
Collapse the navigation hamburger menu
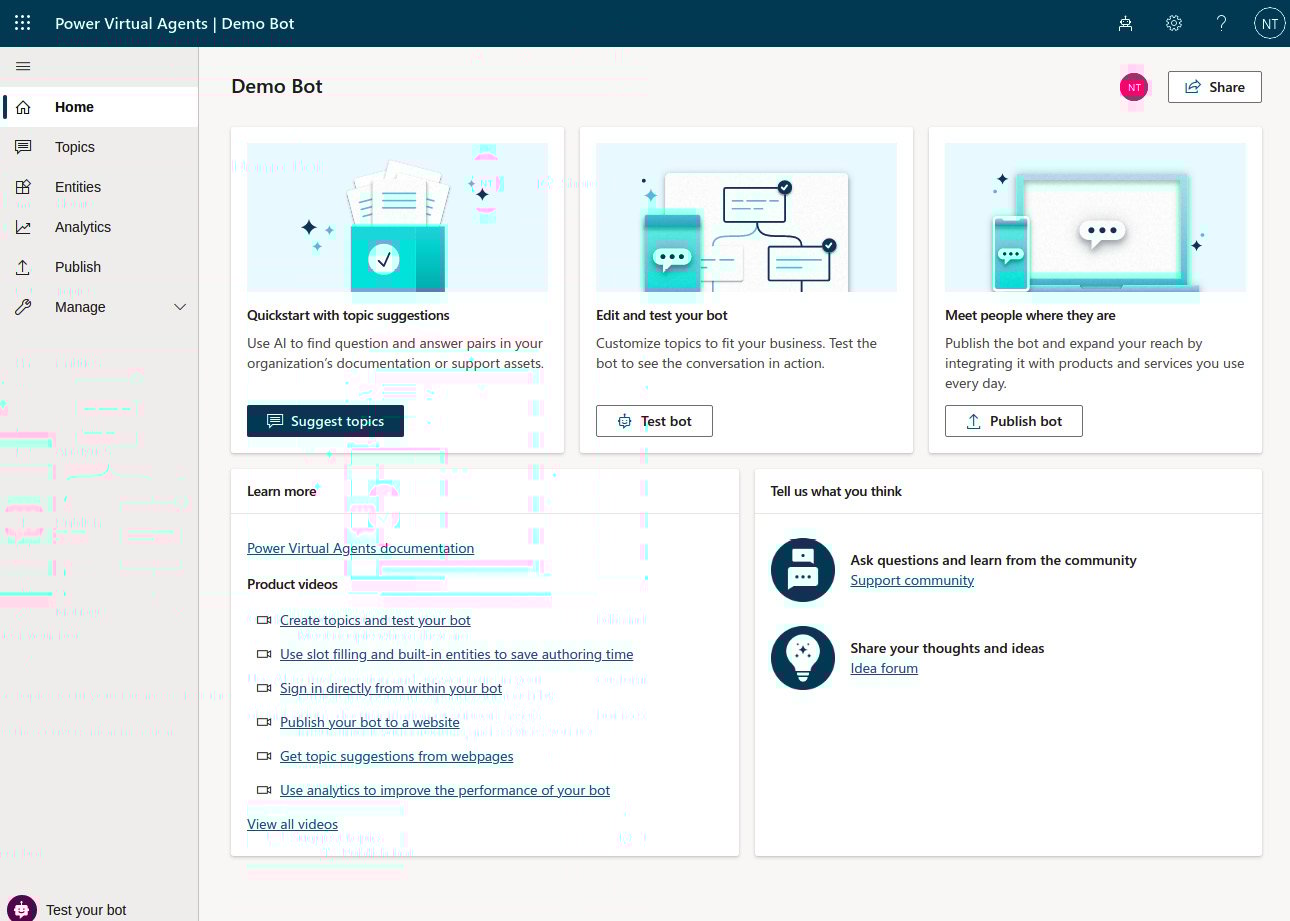pyautogui.click(x=23, y=66)
